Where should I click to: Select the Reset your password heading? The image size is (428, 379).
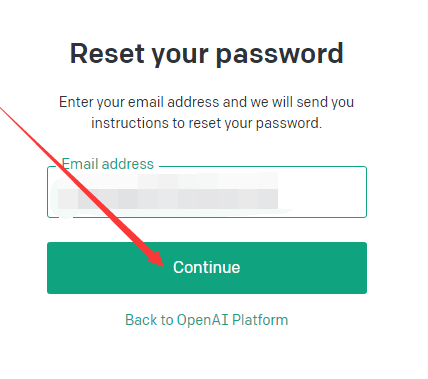click(x=207, y=54)
